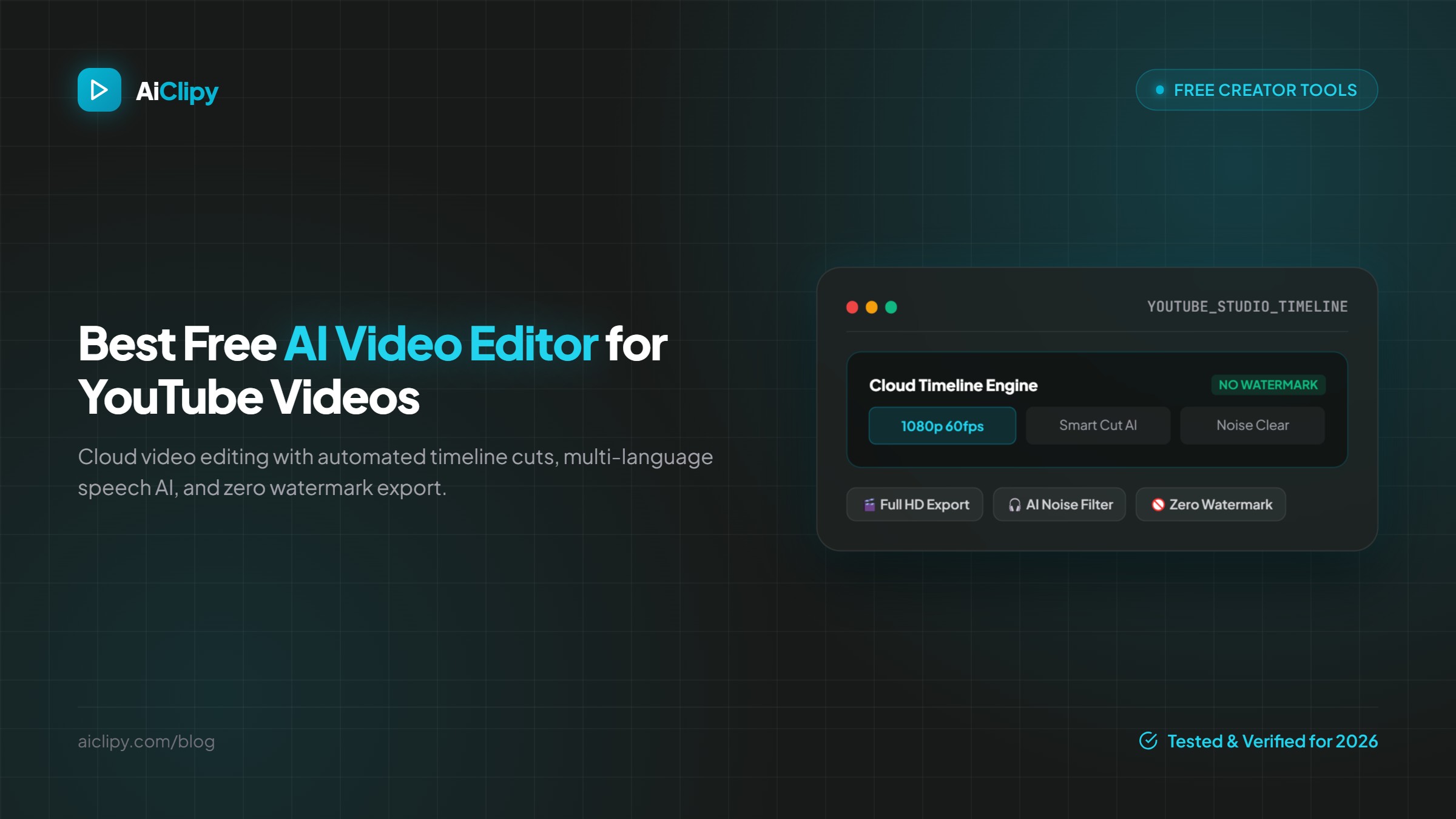Click the prohibited icon on Zero Watermark
Viewport: 1456px width, 819px height.
[x=1158, y=505]
